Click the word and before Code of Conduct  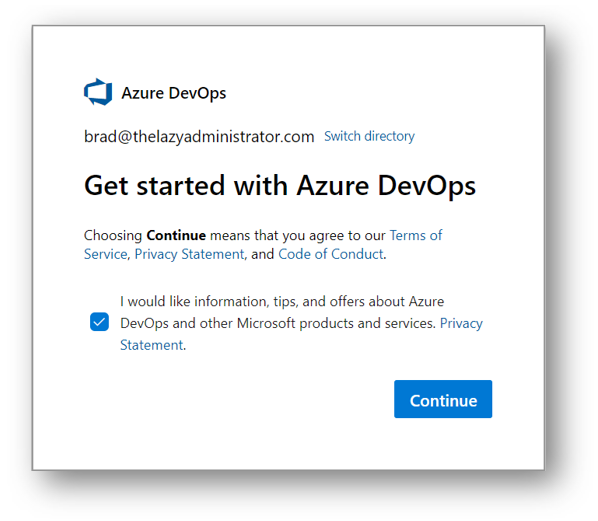pyautogui.click(x=262, y=254)
